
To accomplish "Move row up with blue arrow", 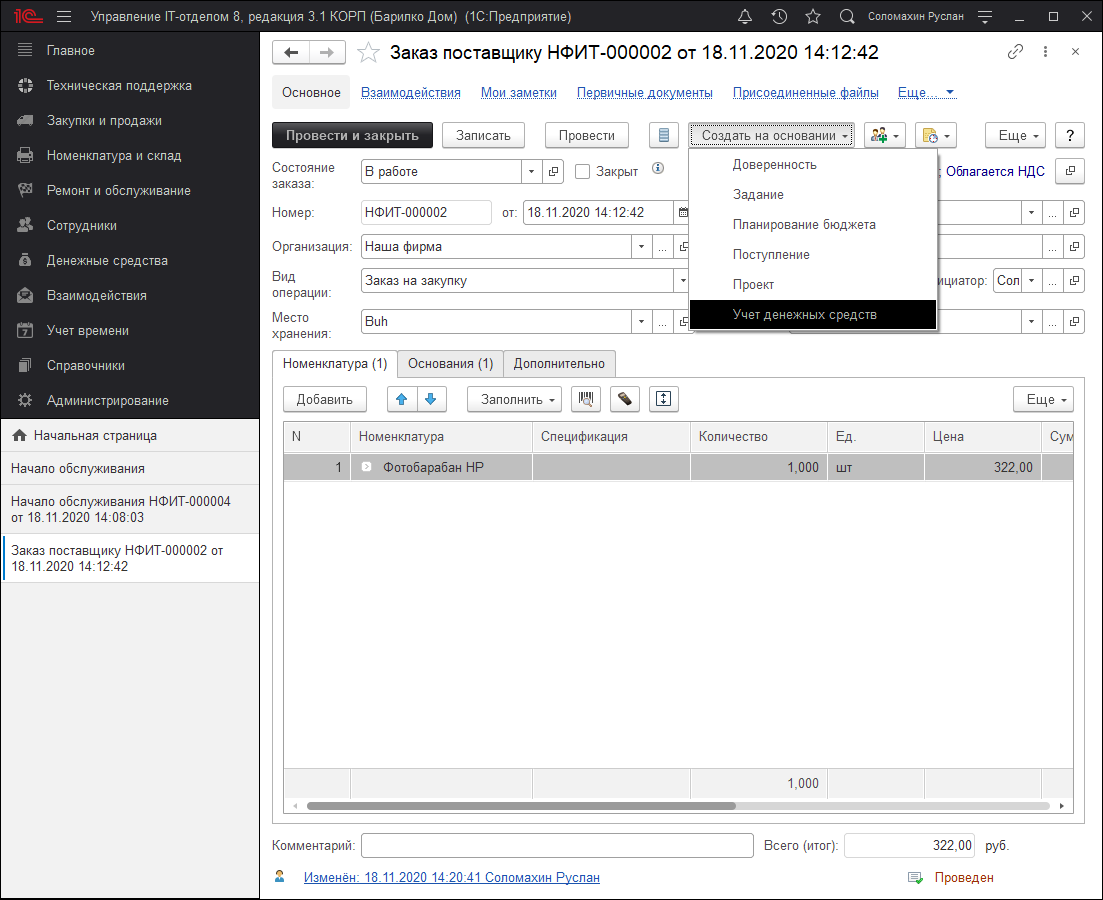I will [x=402, y=399].
